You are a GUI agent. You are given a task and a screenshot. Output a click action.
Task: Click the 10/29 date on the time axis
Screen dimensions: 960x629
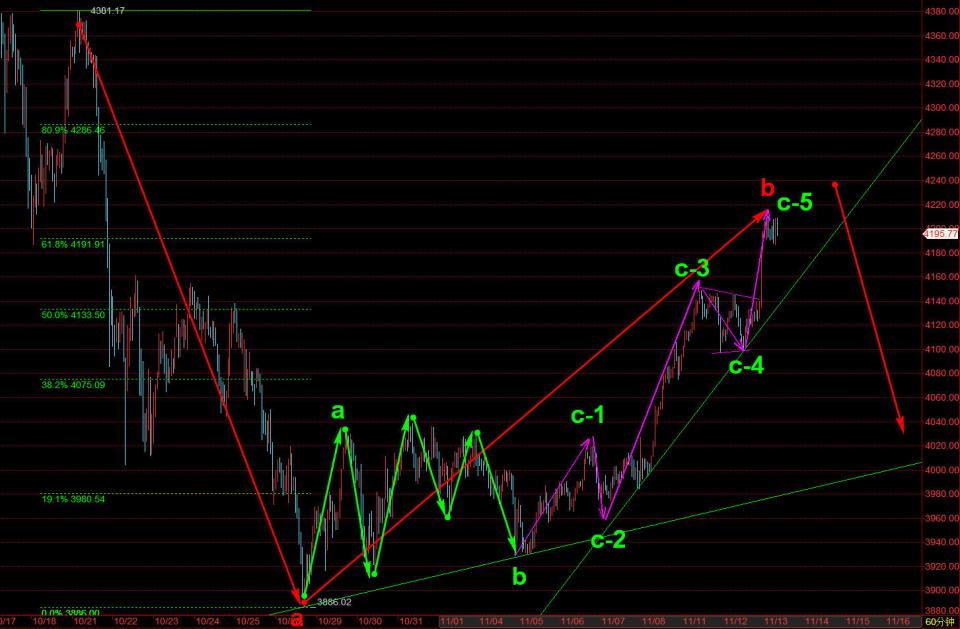pyautogui.click(x=329, y=621)
